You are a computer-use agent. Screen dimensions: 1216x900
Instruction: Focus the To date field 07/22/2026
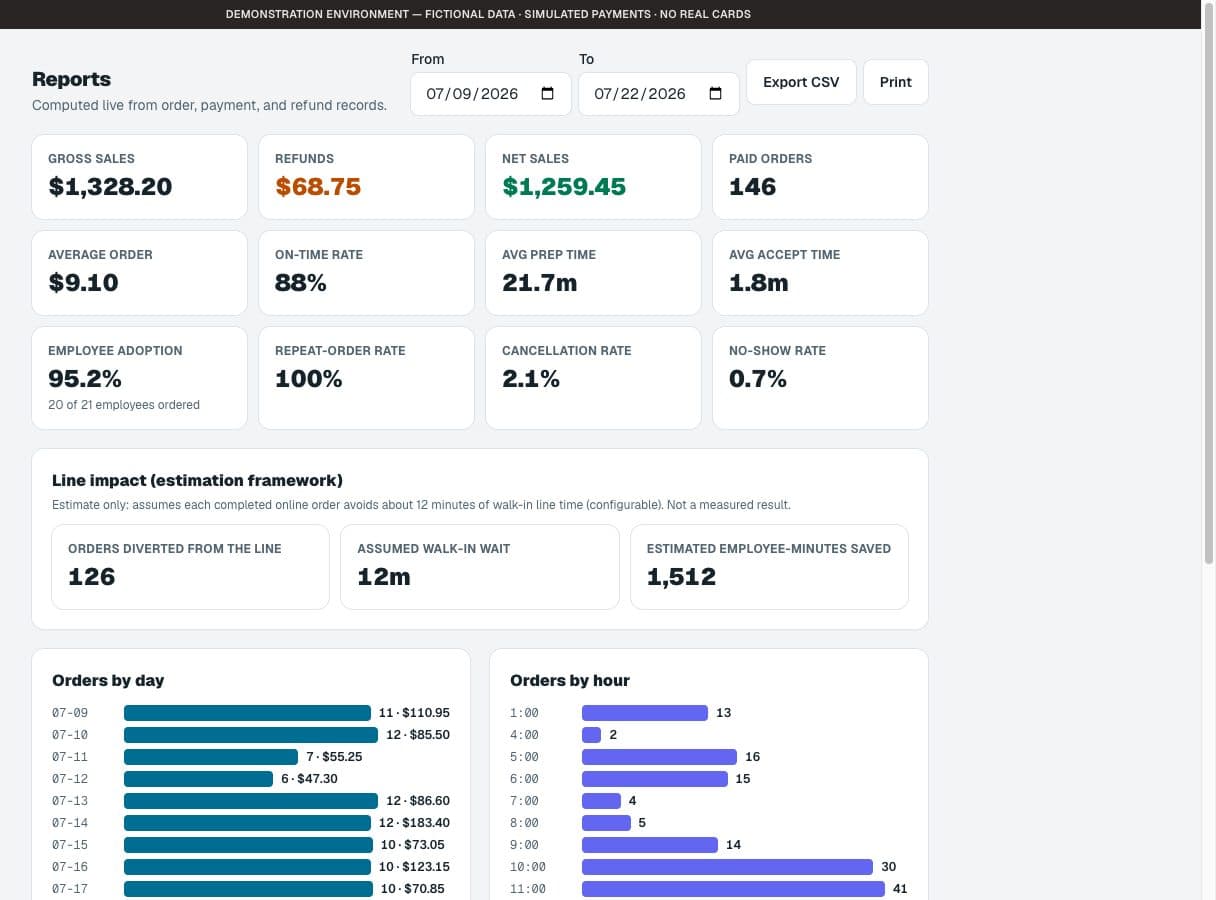pyautogui.click(x=659, y=94)
